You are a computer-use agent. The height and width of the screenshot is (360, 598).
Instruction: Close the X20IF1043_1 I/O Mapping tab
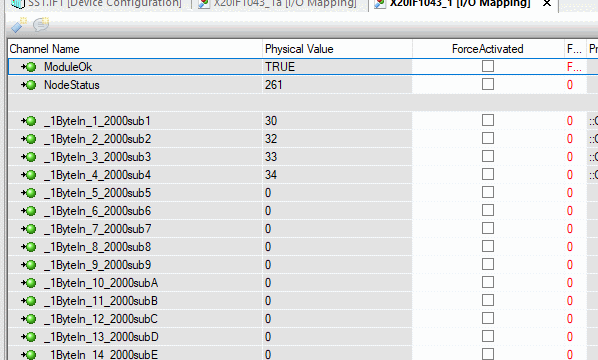coord(547,3)
